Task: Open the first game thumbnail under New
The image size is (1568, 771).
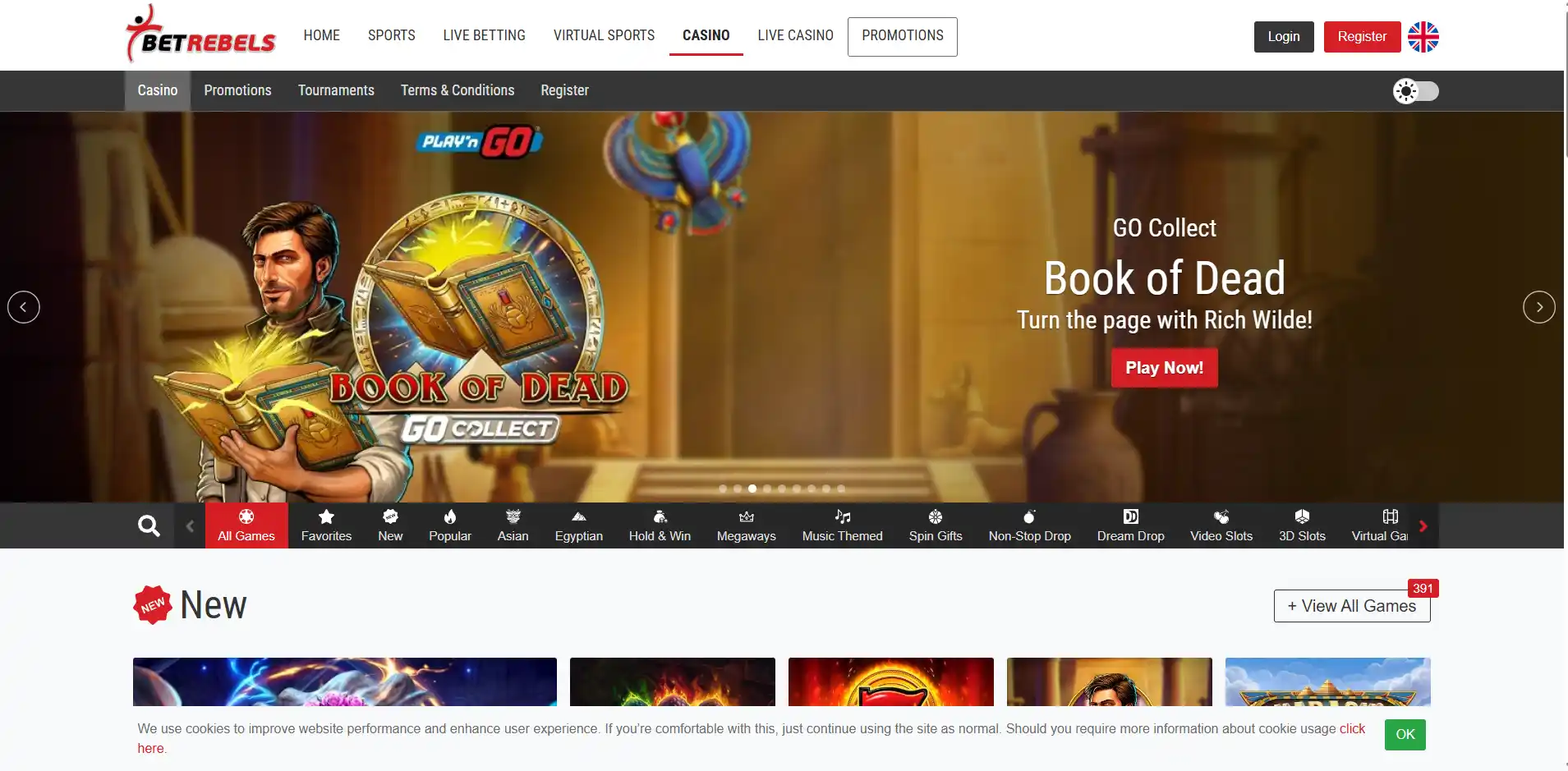Action: [345, 682]
